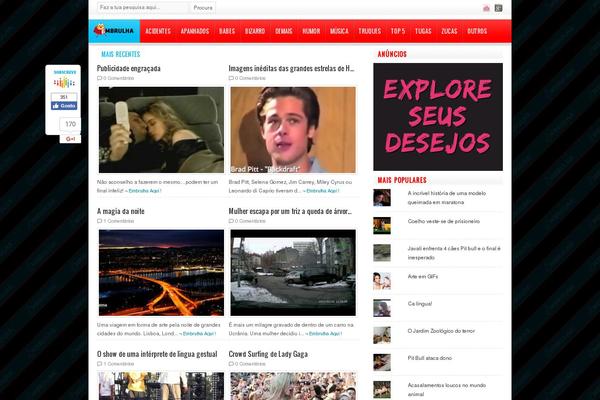Click the comment icon under Crowd Surfing de Lady Gaga
The image size is (600, 400).
[231, 364]
